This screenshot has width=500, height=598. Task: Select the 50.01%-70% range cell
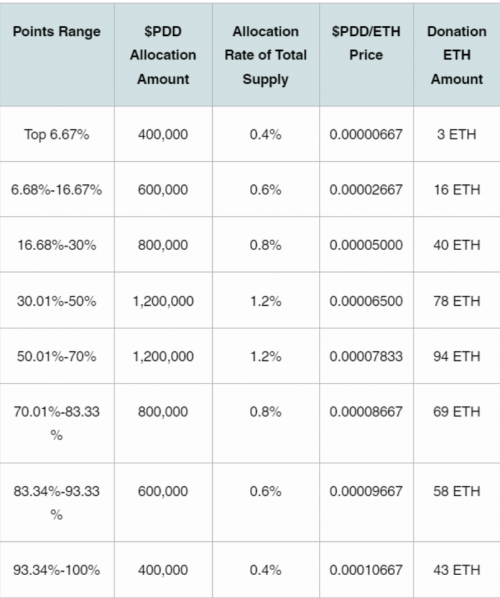click(x=56, y=356)
